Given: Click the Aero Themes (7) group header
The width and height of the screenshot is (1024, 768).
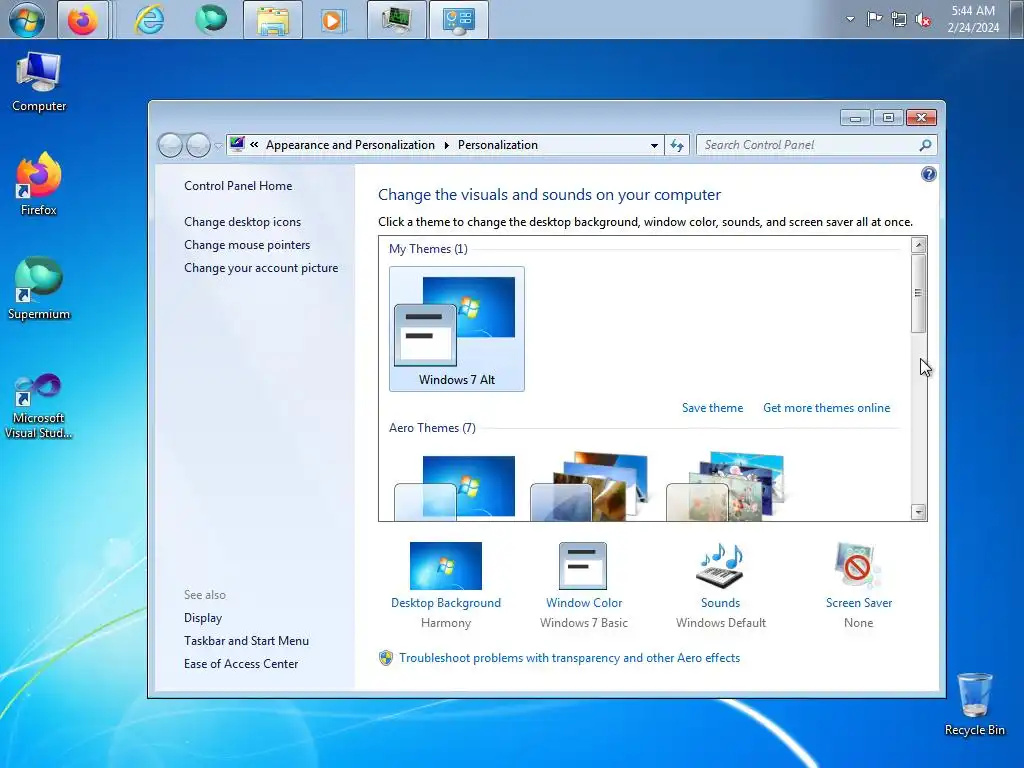Looking at the screenshot, I should (432, 428).
